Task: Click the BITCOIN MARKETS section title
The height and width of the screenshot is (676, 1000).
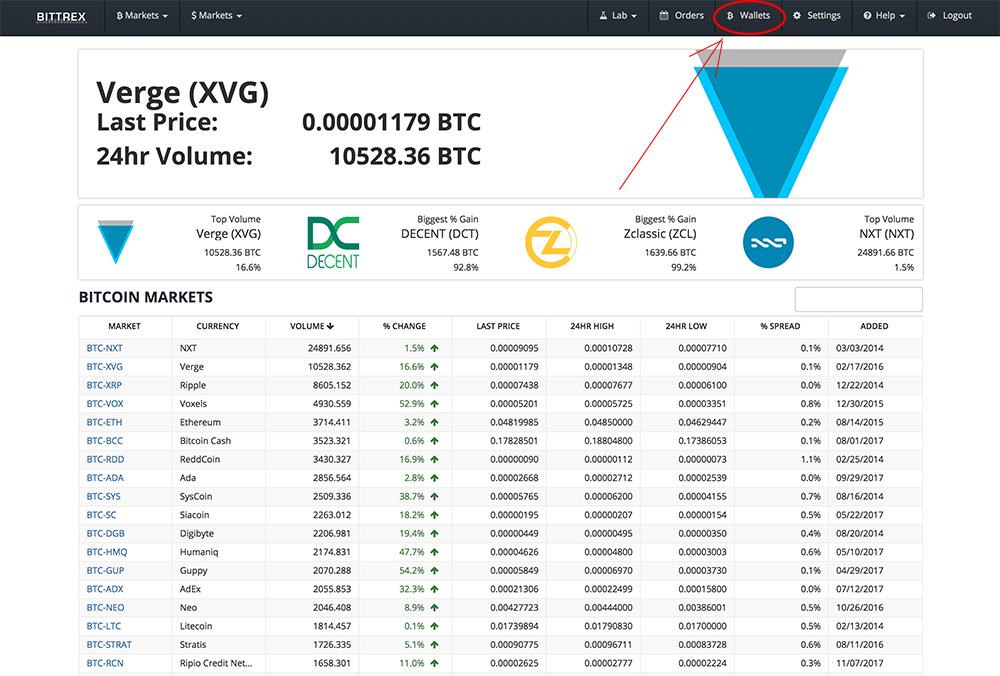Action: (146, 297)
